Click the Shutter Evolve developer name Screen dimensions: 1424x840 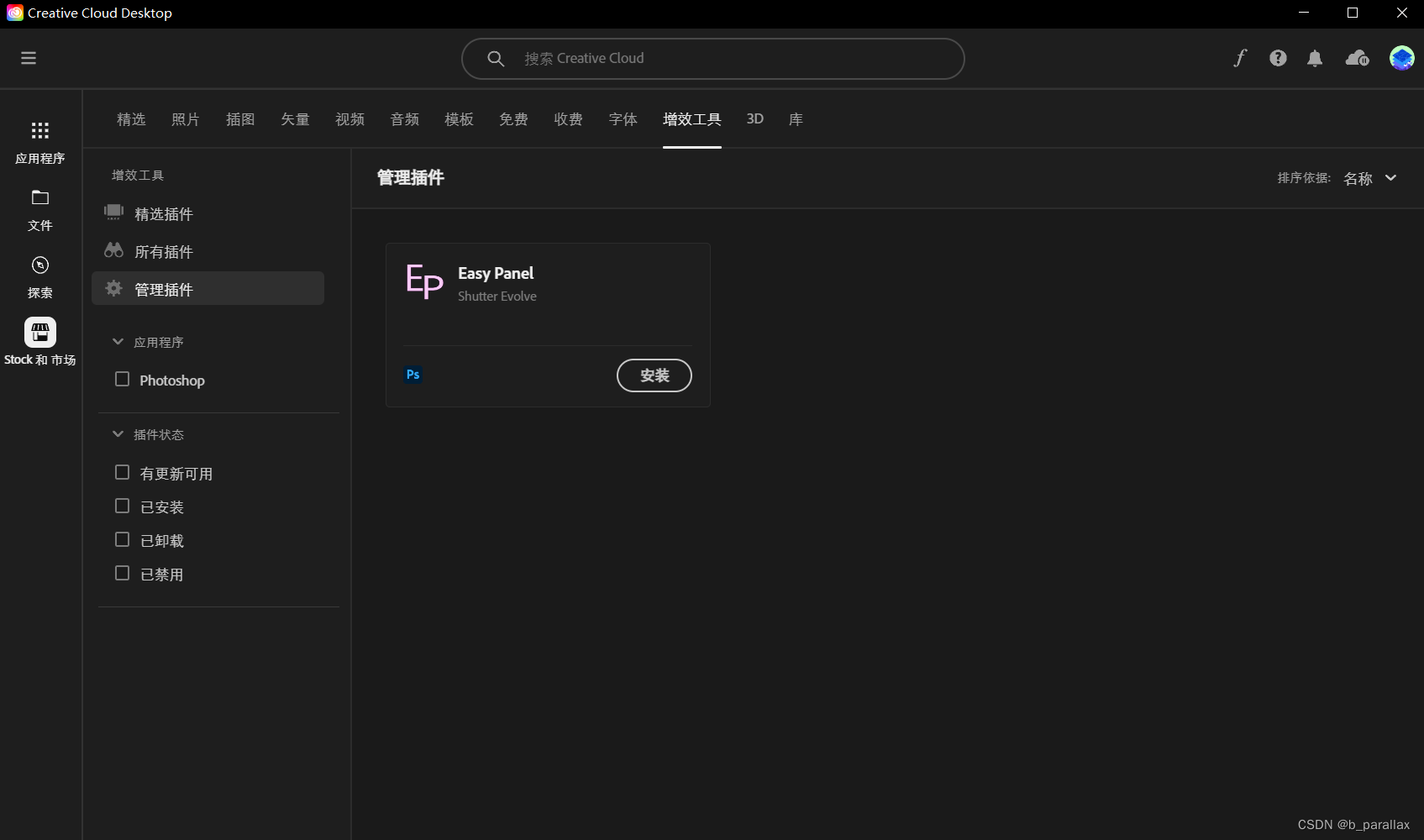pyautogui.click(x=497, y=297)
